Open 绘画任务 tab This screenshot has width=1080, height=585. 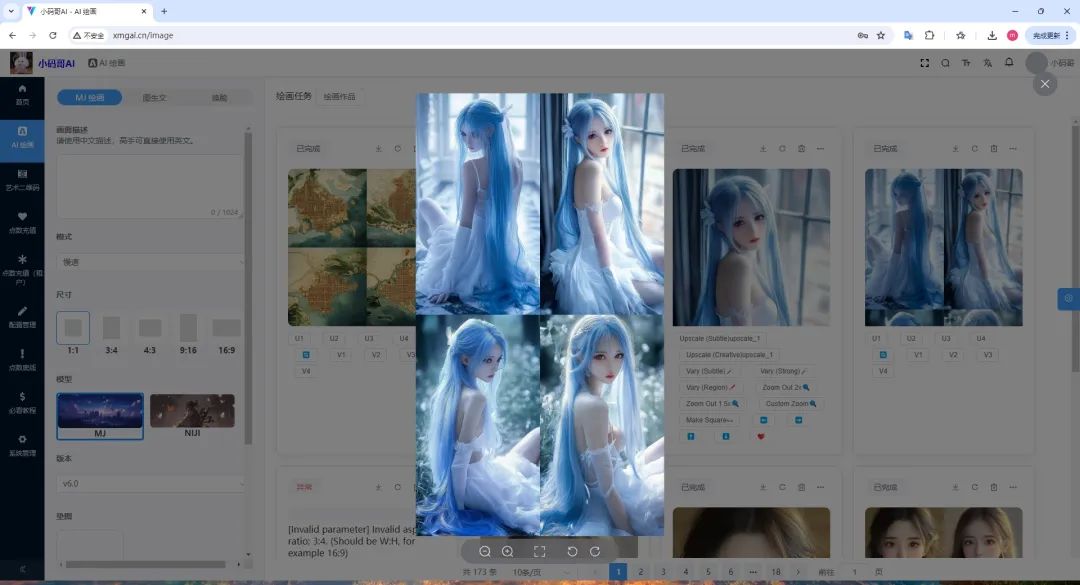(x=294, y=96)
